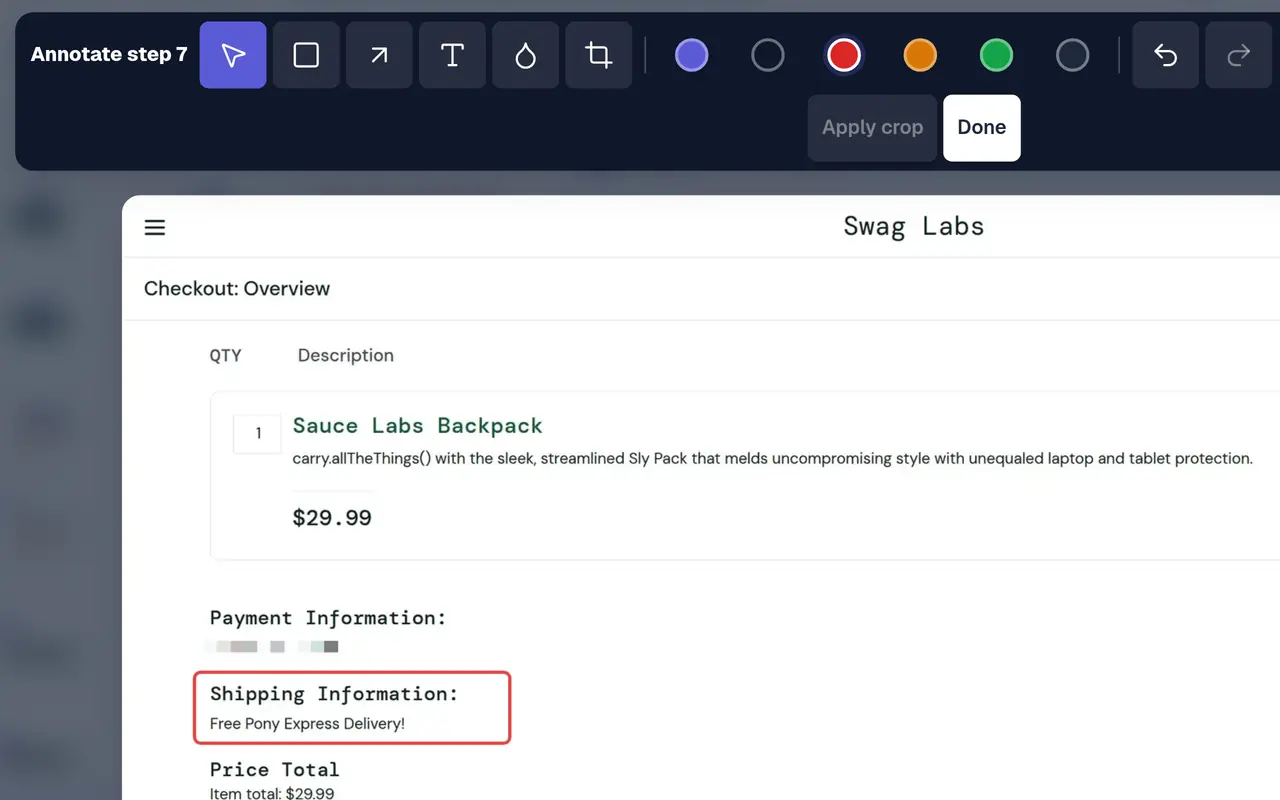Select the "Checkout: Overview" heading
The image size is (1280, 800).
click(237, 289)
